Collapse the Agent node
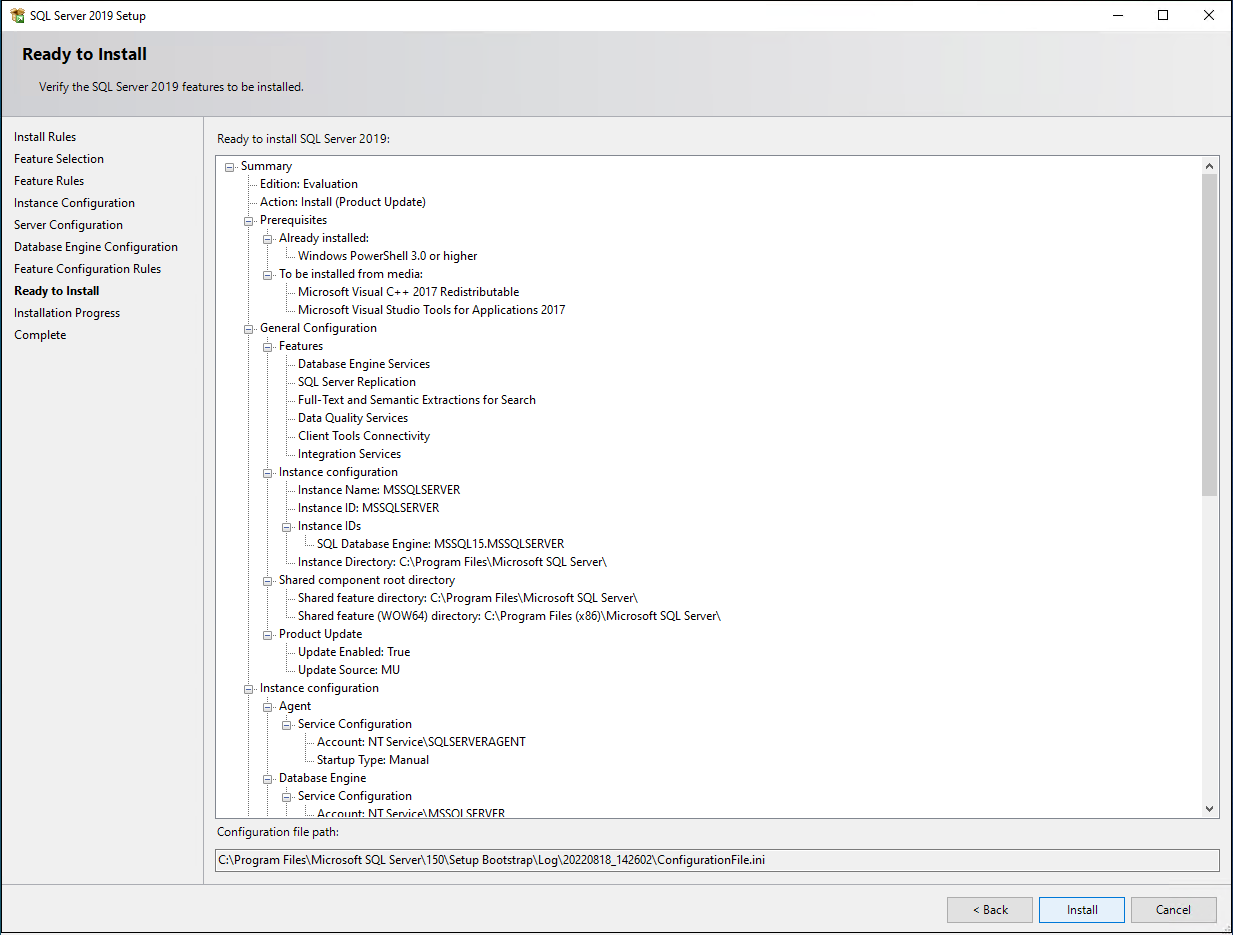The height and width of the screenshot is (935, 1233). (x=268, y=707)
